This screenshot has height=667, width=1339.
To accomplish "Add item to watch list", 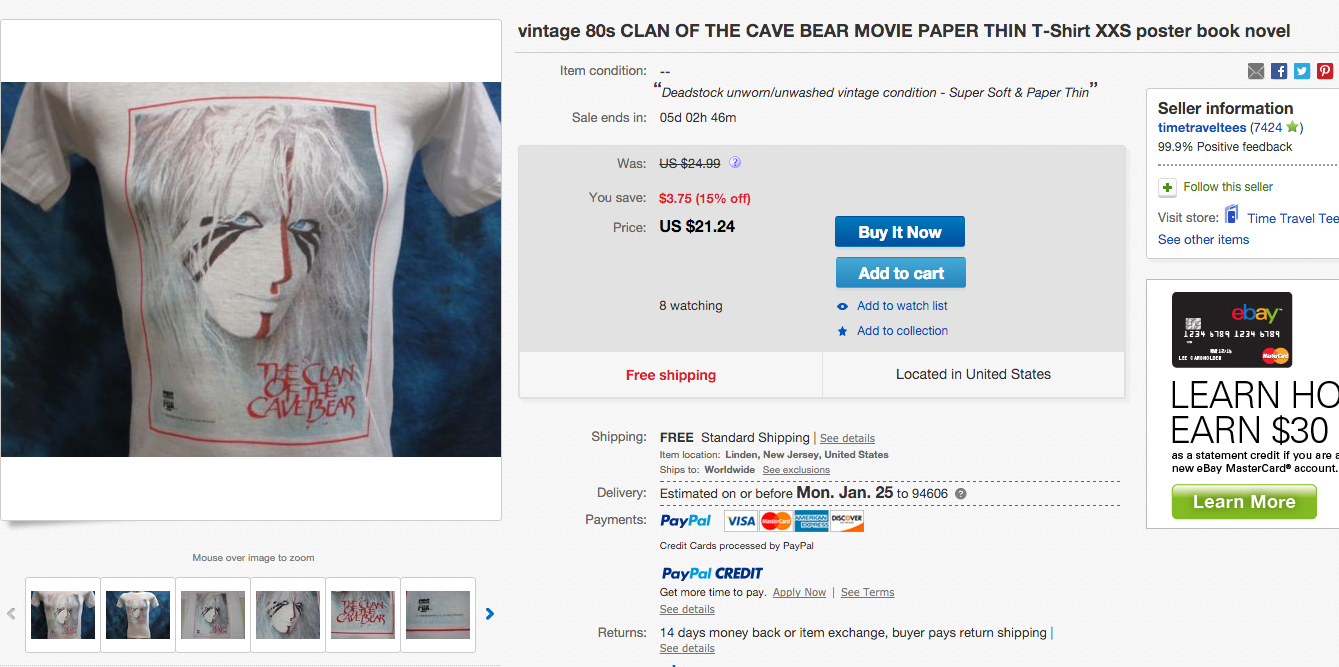I will click(901, 306).
